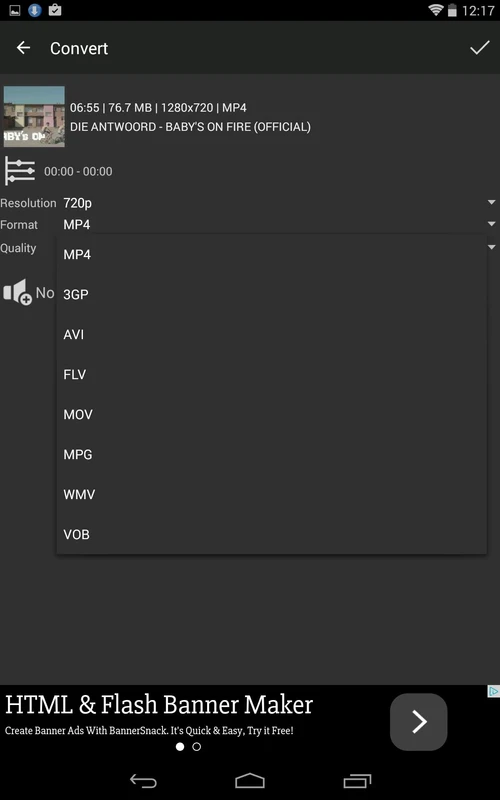The width and height of the screenshot is (500, 800).
Task: Tap the Android home navigation button
Action: click(250, 781)
